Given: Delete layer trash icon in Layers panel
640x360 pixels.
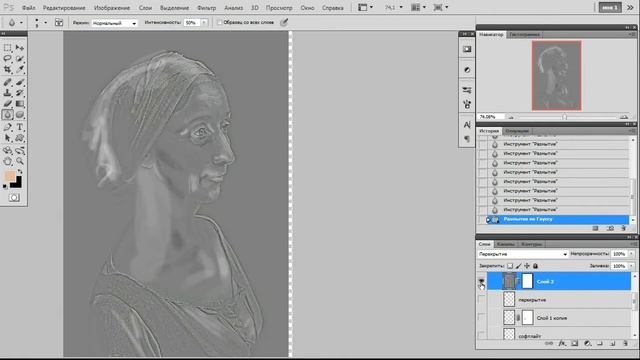Looking at the screenshot, I should pyautogui.click(x=625, y=344).
